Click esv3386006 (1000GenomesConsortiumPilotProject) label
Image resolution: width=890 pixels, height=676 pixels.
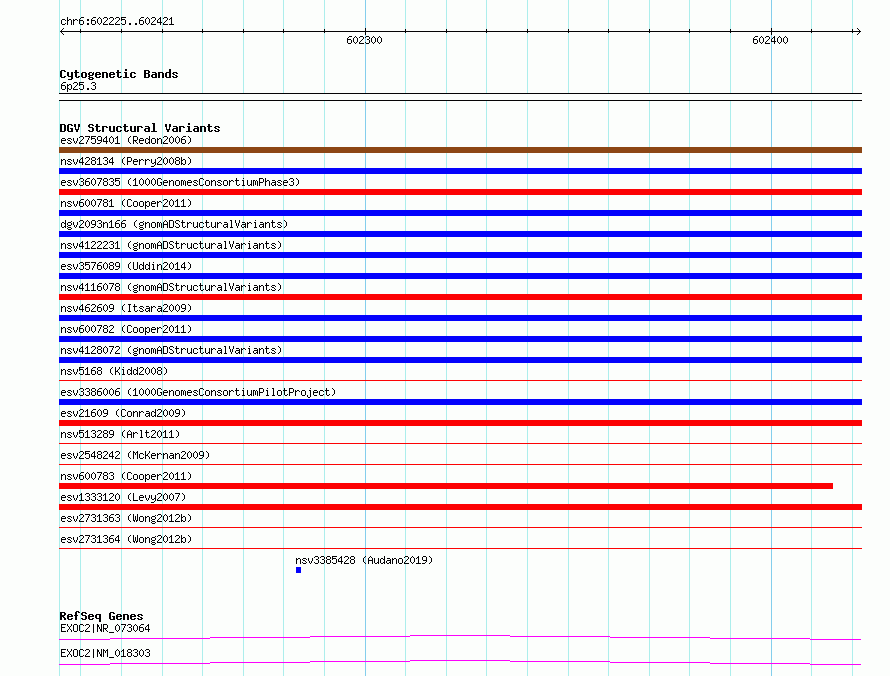click(x=198, y=392)
